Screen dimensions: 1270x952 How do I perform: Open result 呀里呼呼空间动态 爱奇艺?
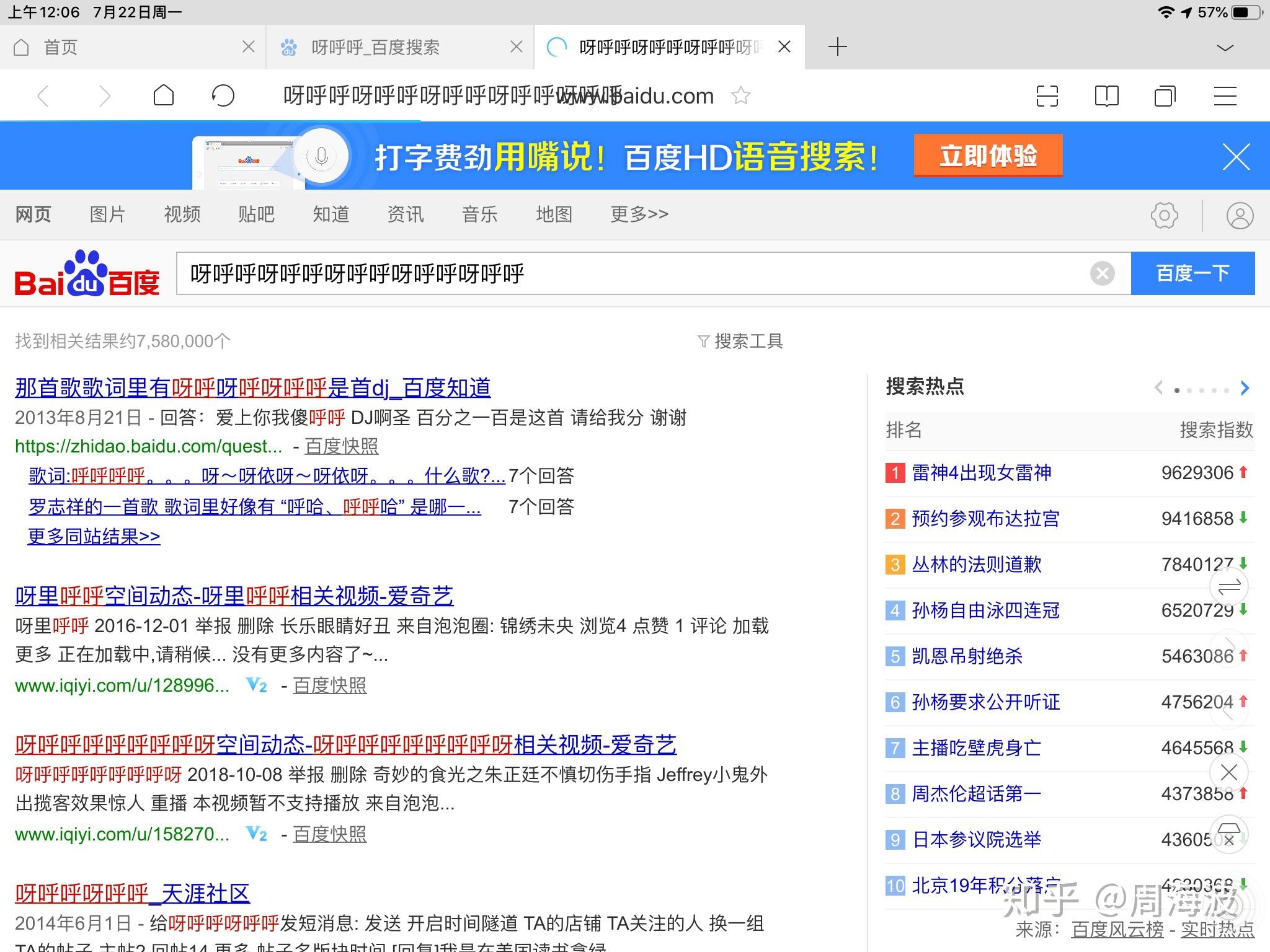(x=234, y=596)
